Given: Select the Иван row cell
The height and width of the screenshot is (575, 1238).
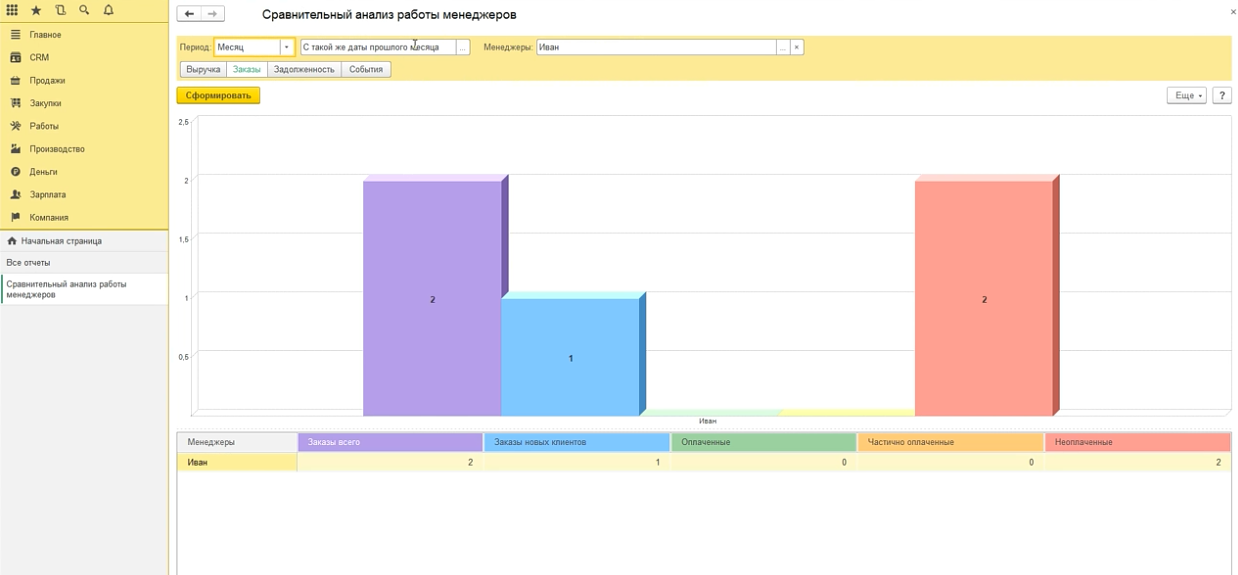Looking at the screenshot, I should coord(237,462).
